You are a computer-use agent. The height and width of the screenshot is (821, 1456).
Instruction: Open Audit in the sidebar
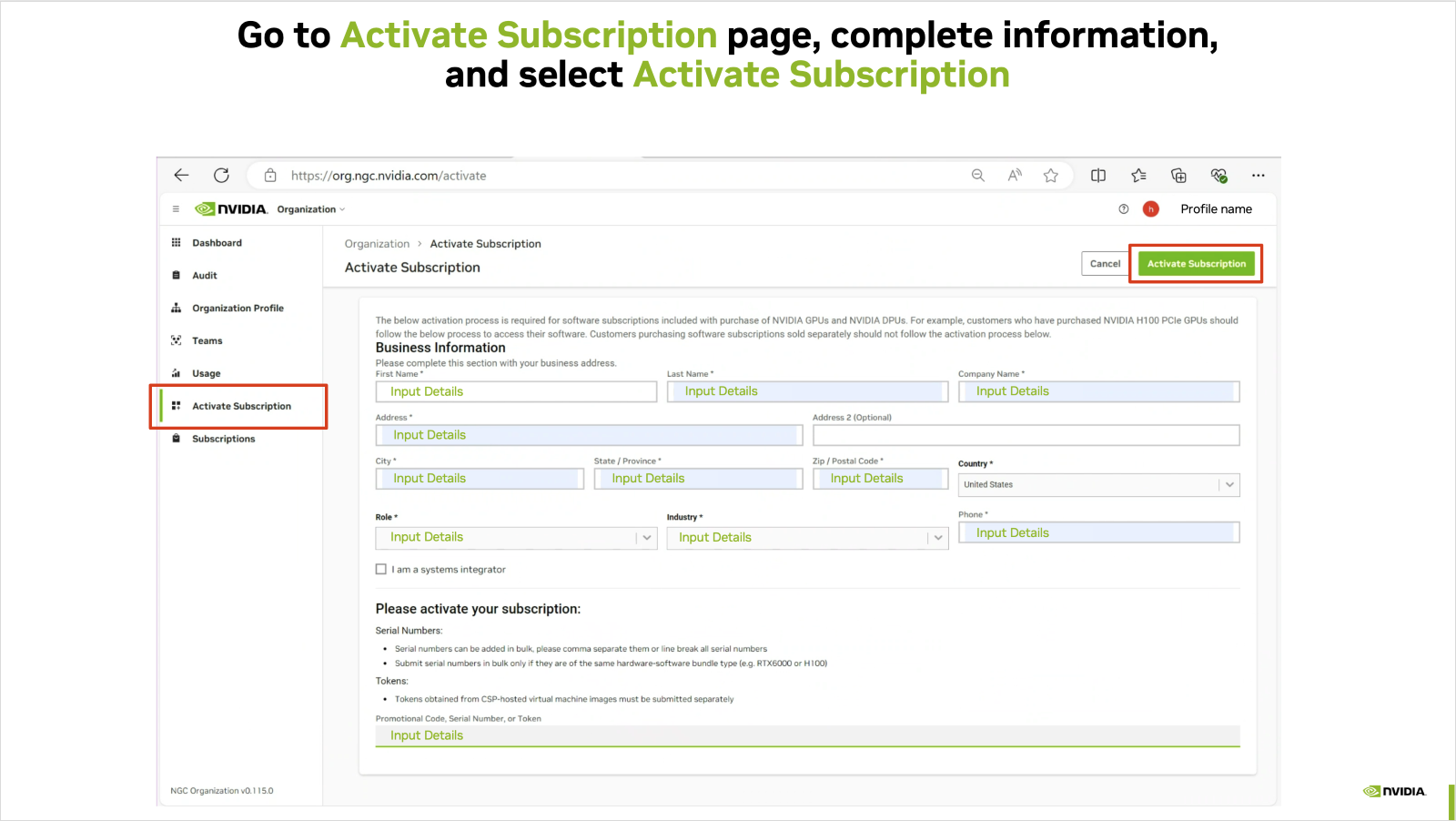(x=205, y=276)
